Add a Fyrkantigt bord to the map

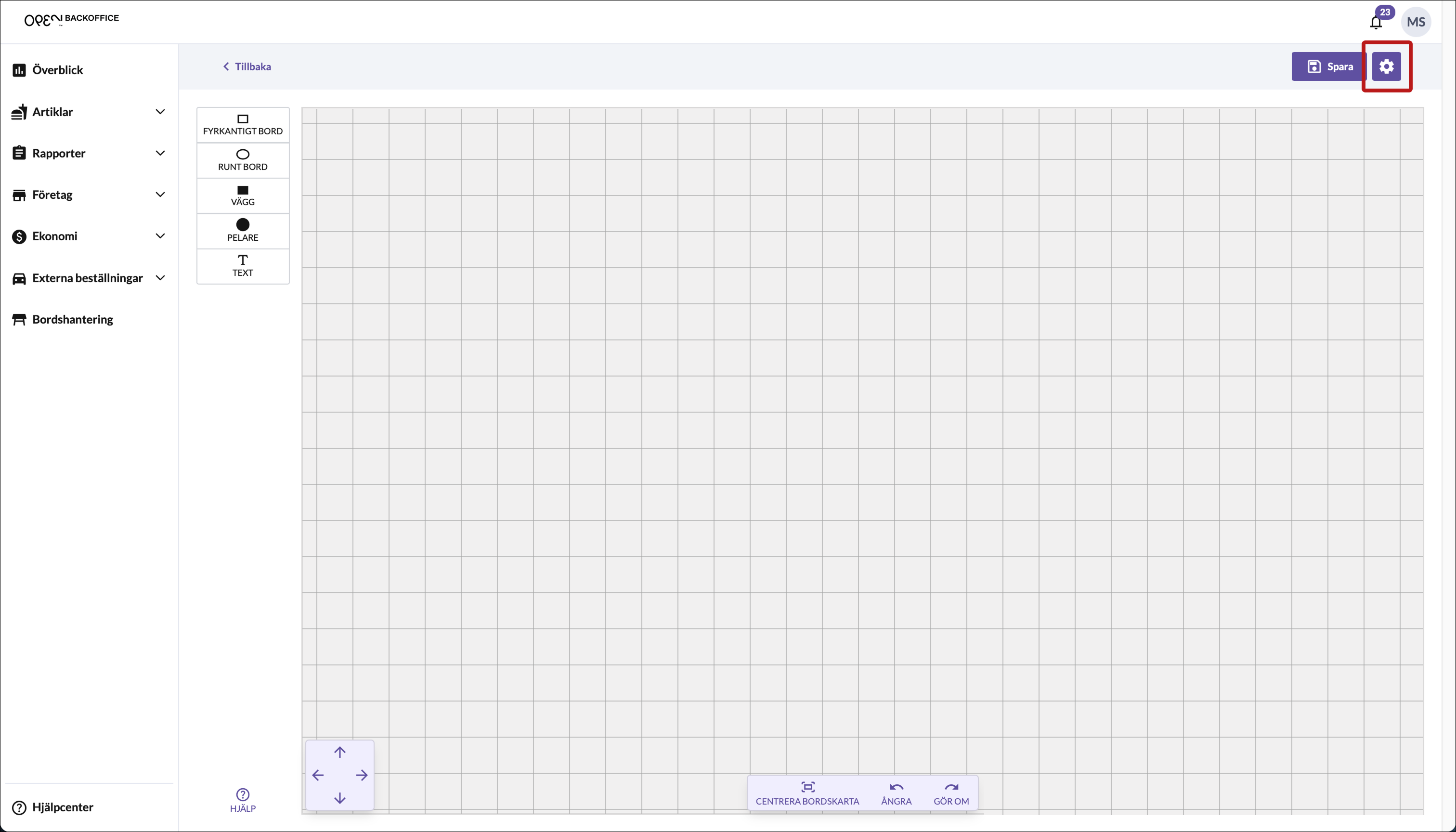click(243, 125)
